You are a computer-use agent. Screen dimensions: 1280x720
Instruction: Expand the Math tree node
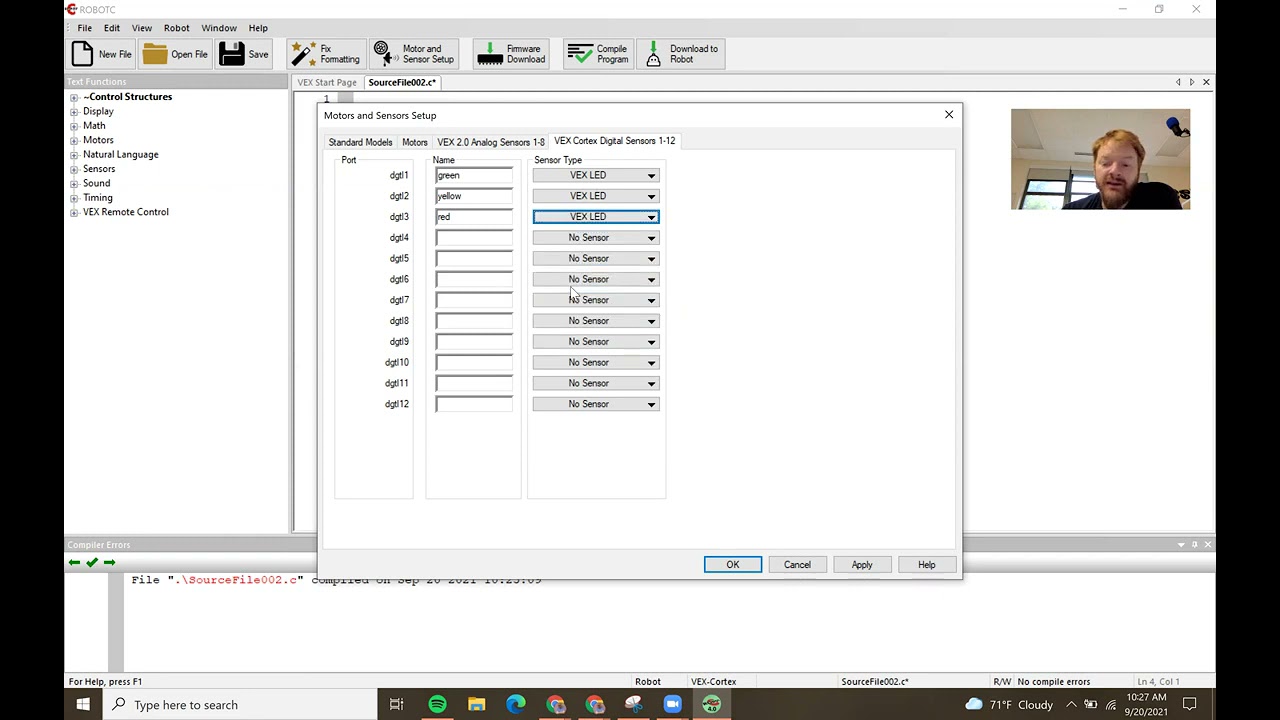pyautogui.click(x=74, y=126)
